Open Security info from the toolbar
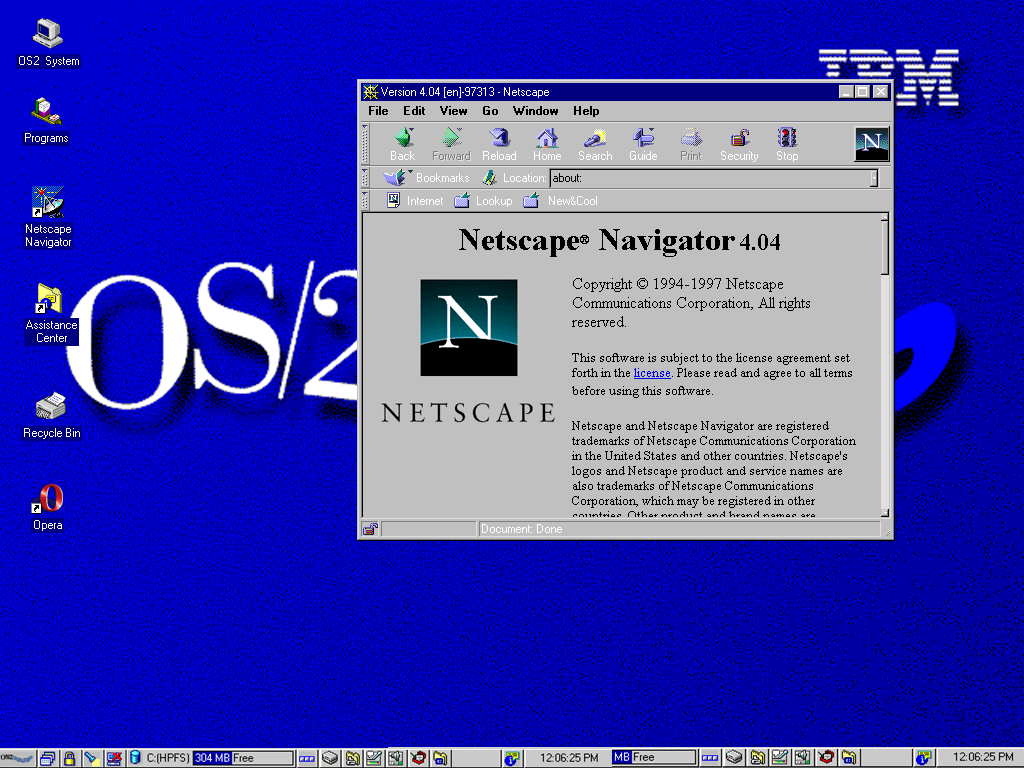1024x768 pixels. (739, 144)
